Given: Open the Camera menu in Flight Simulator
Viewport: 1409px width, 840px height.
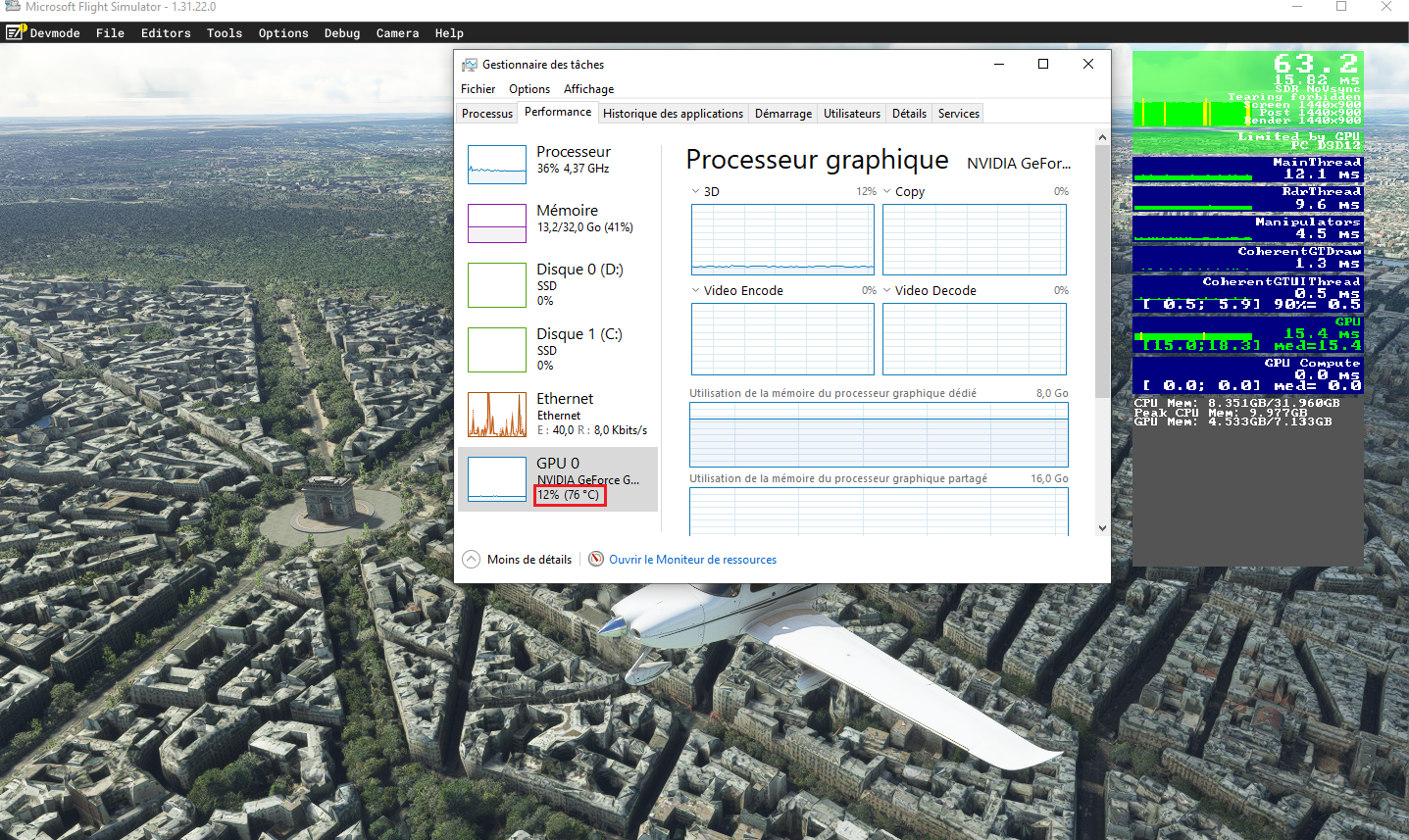Looking at the screenshot, I should (x=397, y=33).
